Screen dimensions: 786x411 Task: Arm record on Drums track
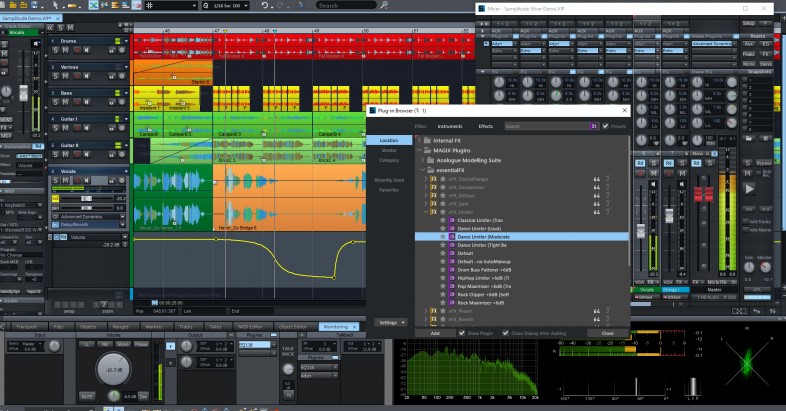coord(77,50)
